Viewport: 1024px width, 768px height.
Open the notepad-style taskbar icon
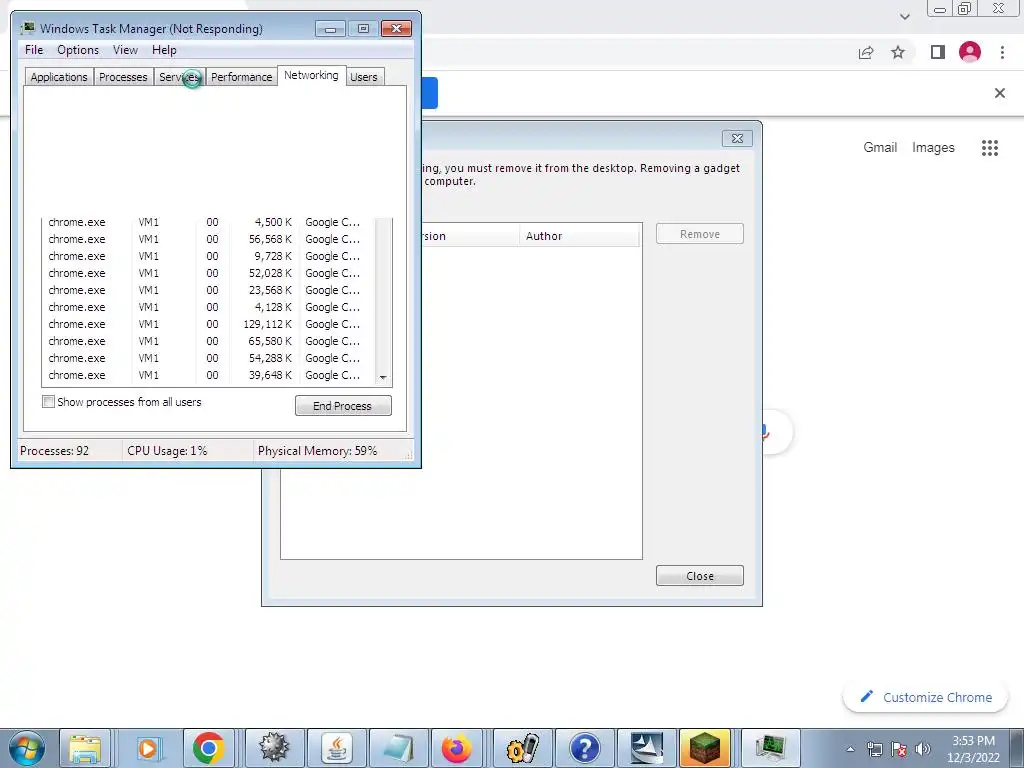[x=397, y=748]
